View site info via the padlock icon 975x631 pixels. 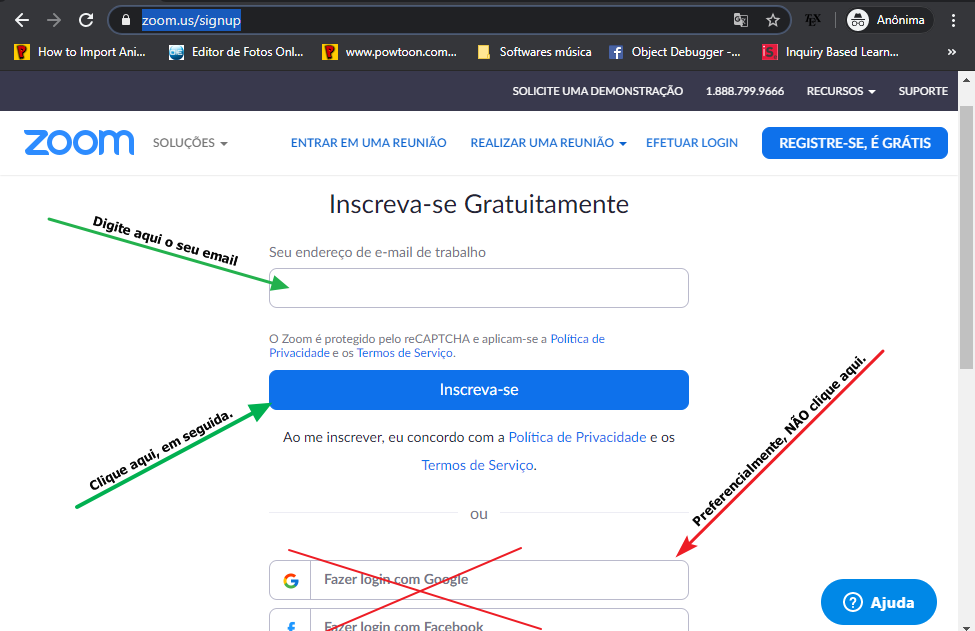point(126,21)
